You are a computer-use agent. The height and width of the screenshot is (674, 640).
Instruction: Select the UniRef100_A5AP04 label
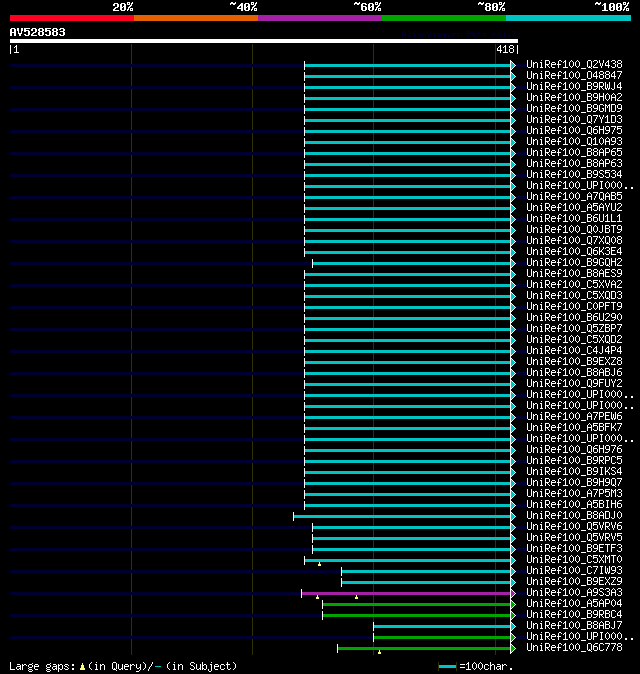[x=574, y=604]
